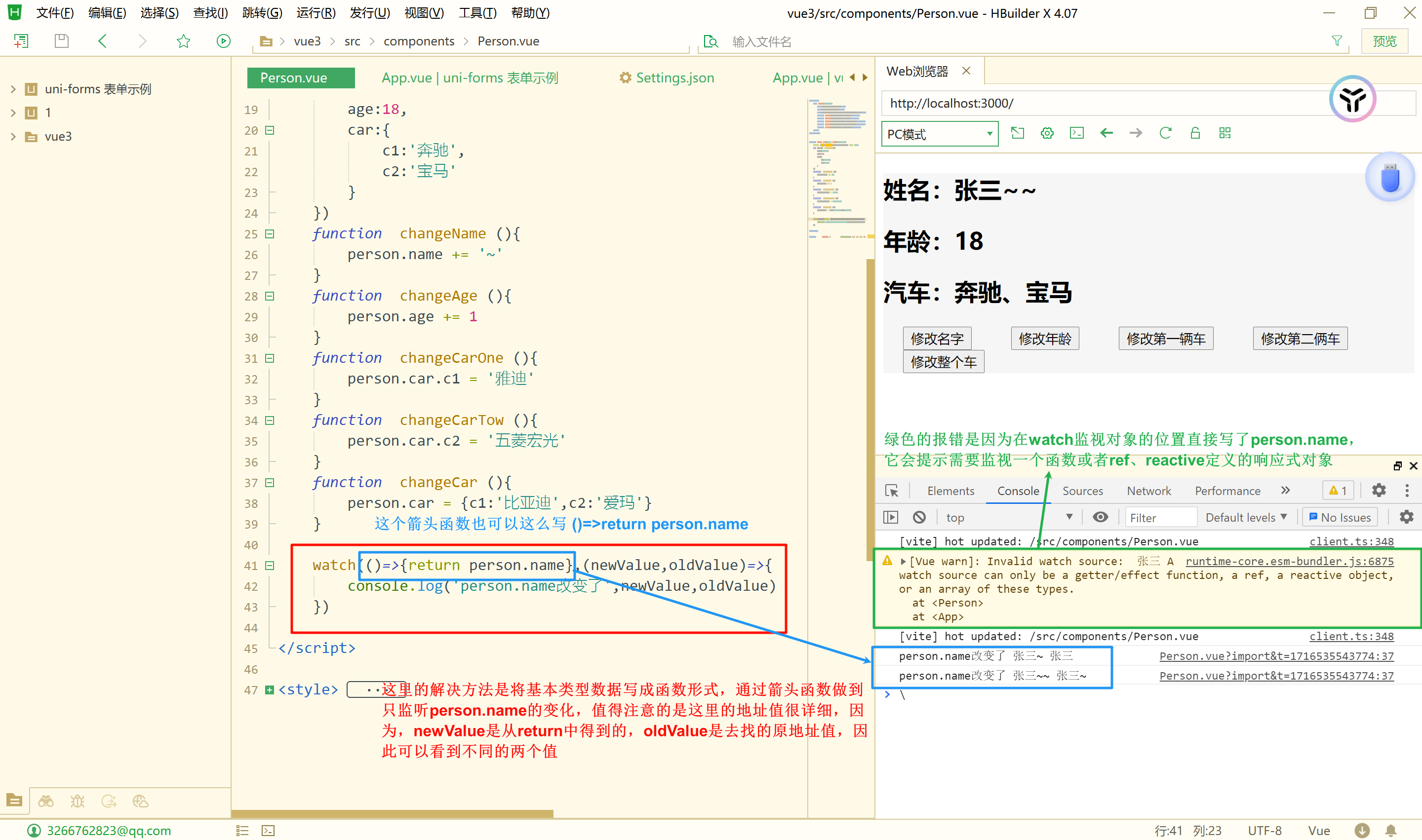Click the bookmark star icon

point(184,41)
